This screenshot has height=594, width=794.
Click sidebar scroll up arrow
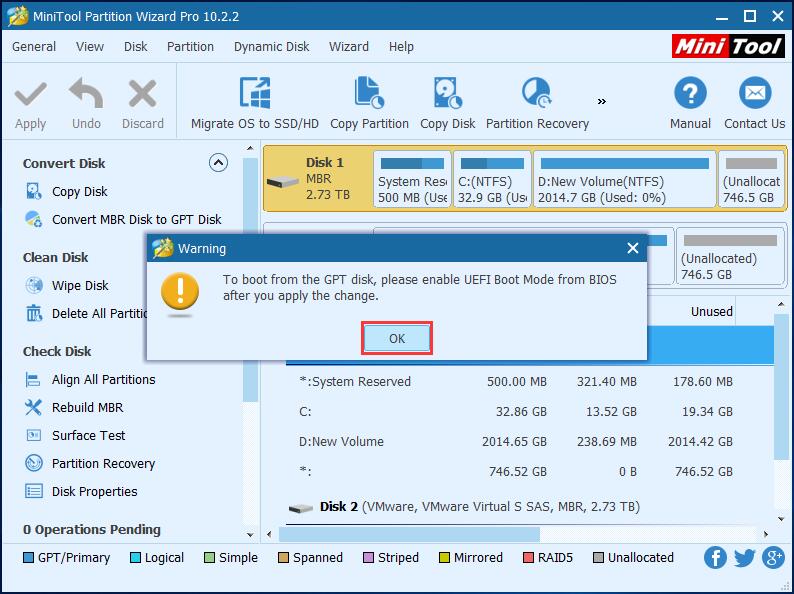point(250,148)
